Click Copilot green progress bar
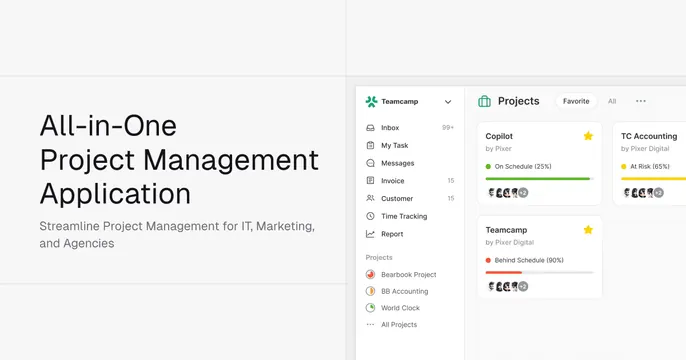Screen dimensions: 686x360 539,178
